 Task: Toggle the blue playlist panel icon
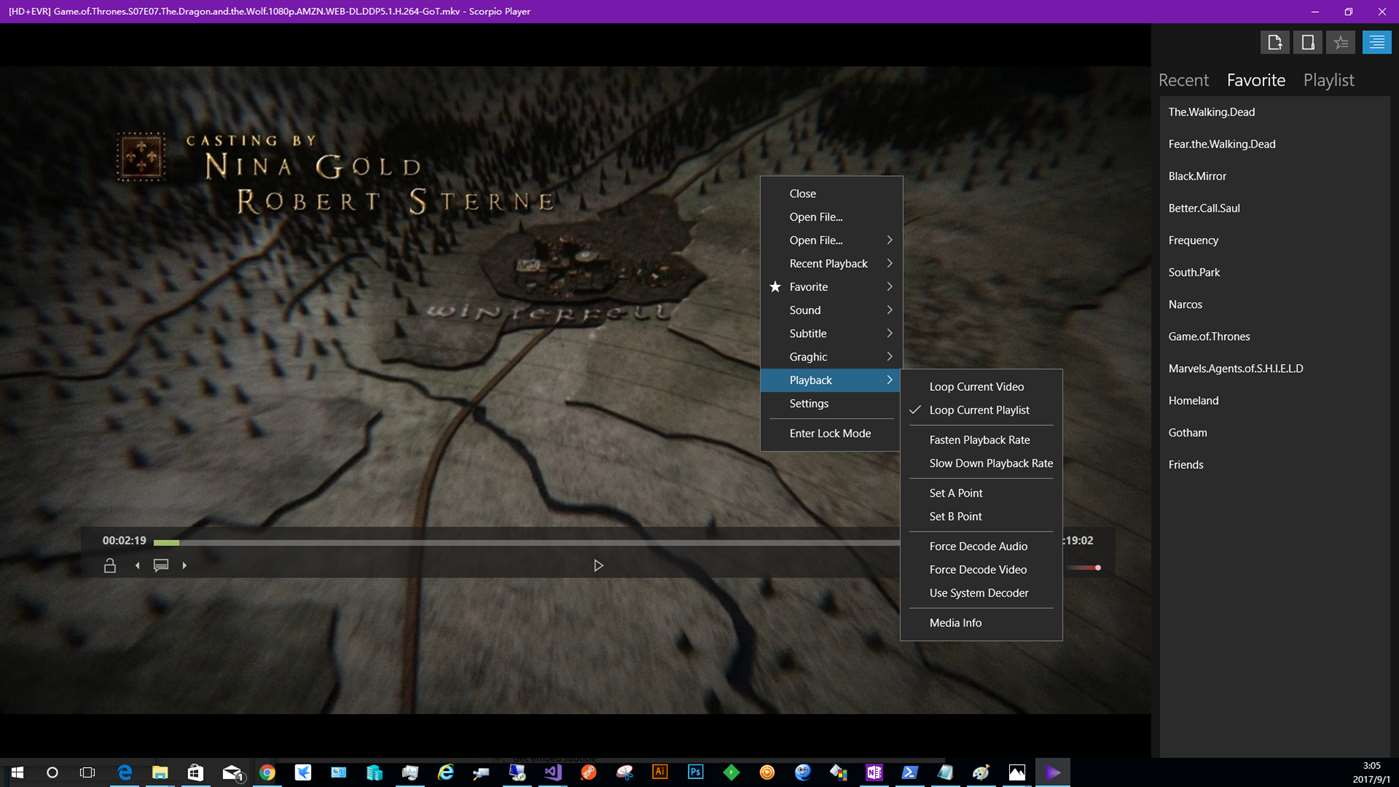(1377, 42)
